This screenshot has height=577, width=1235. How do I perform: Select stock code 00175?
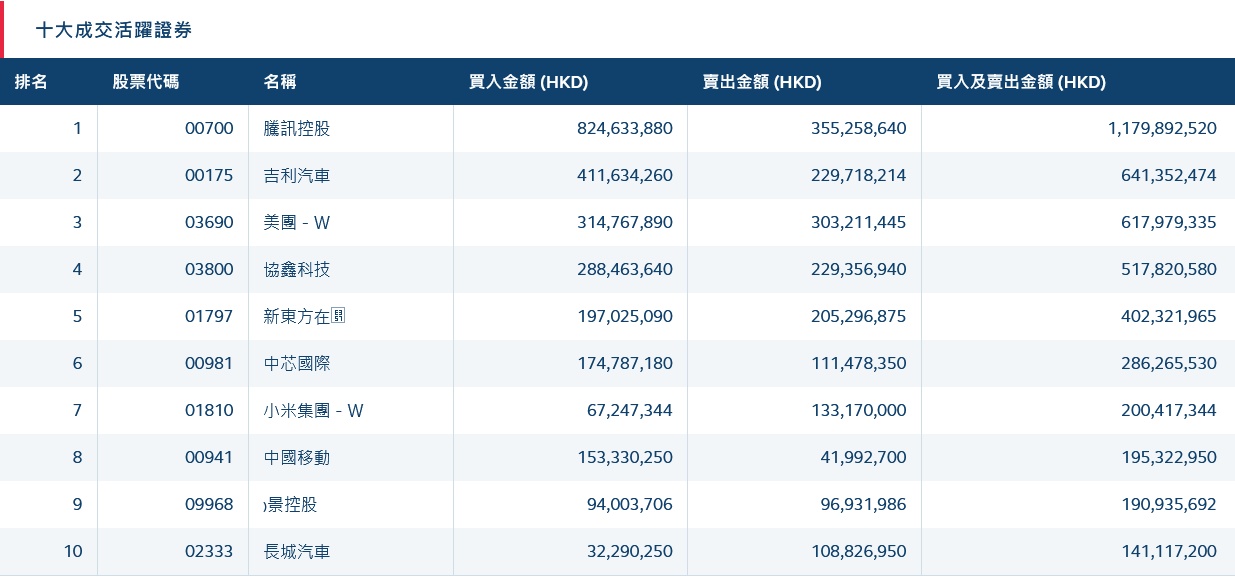point(209,175)
